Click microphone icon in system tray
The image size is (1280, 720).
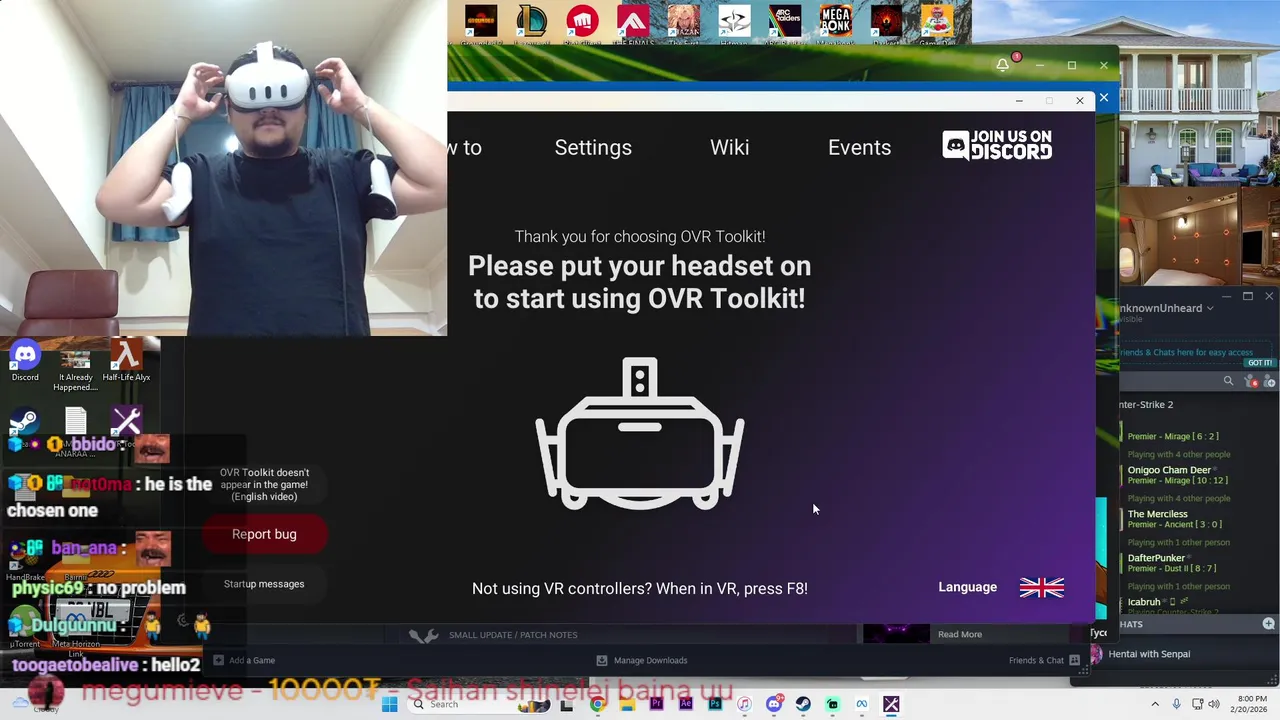(1176, 704)
